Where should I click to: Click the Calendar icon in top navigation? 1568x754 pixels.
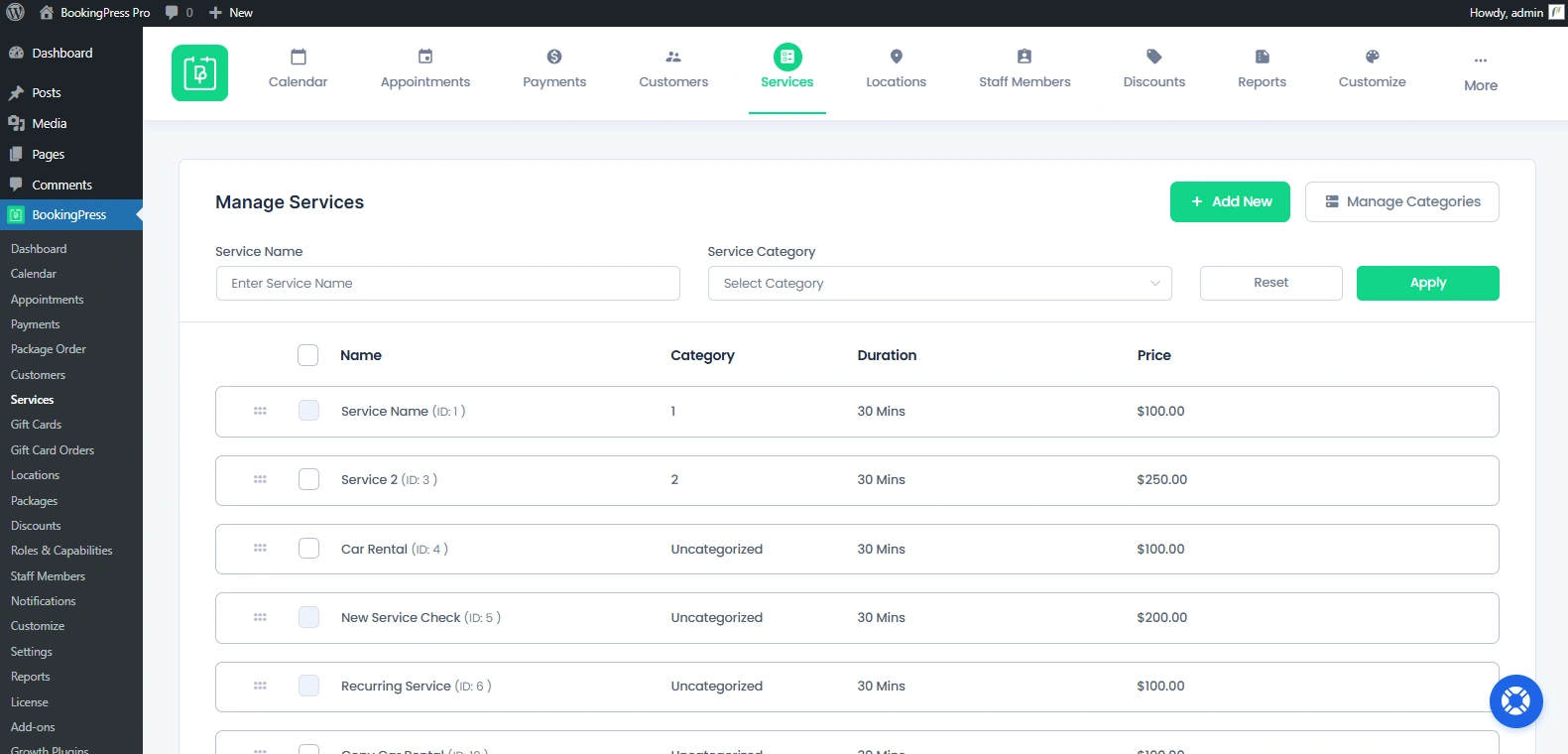[x=299, y=57]
